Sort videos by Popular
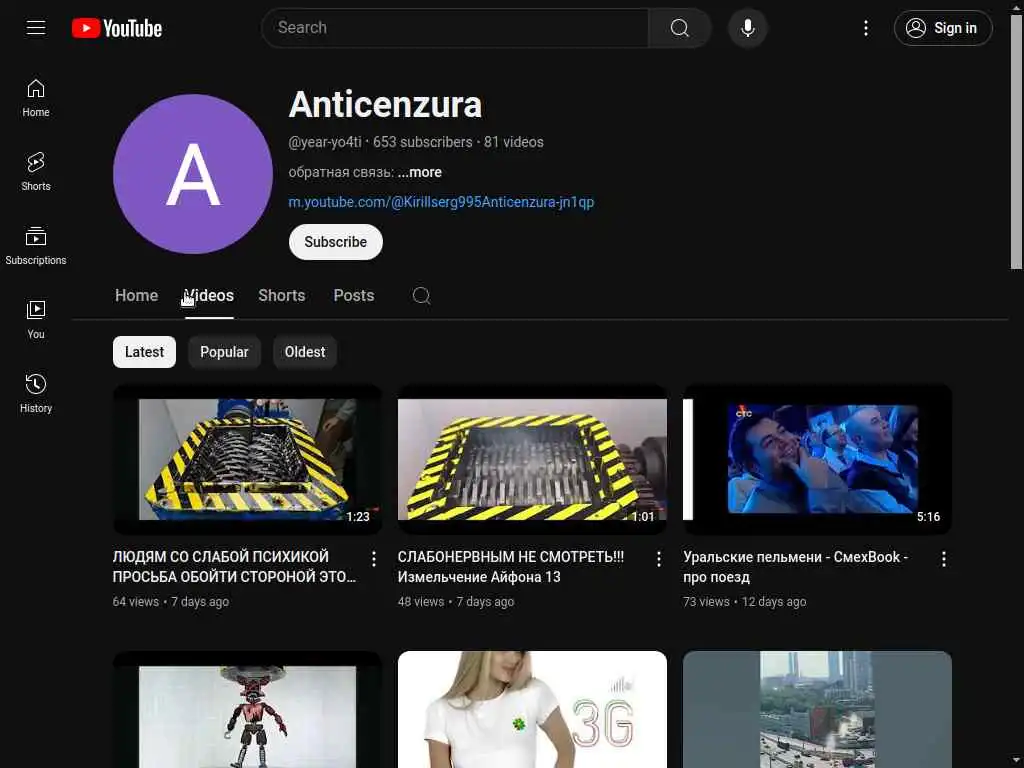Viewport: 1024px width, 768px height. click(x=224, y=352)
